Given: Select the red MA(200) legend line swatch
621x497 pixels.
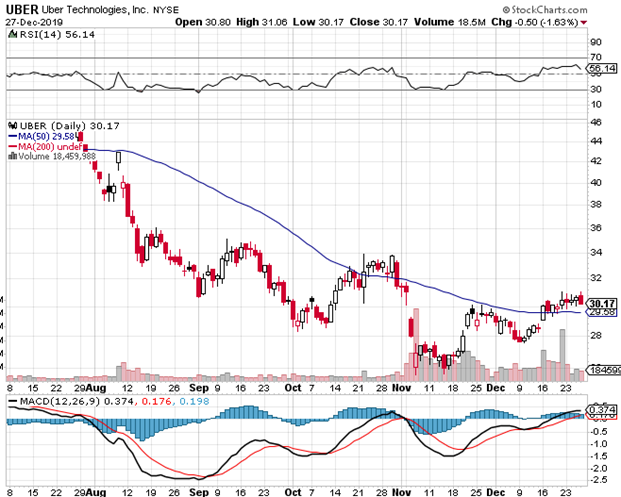Looking at the screenshot, I should pyautogui.click(x=12, y=145).
